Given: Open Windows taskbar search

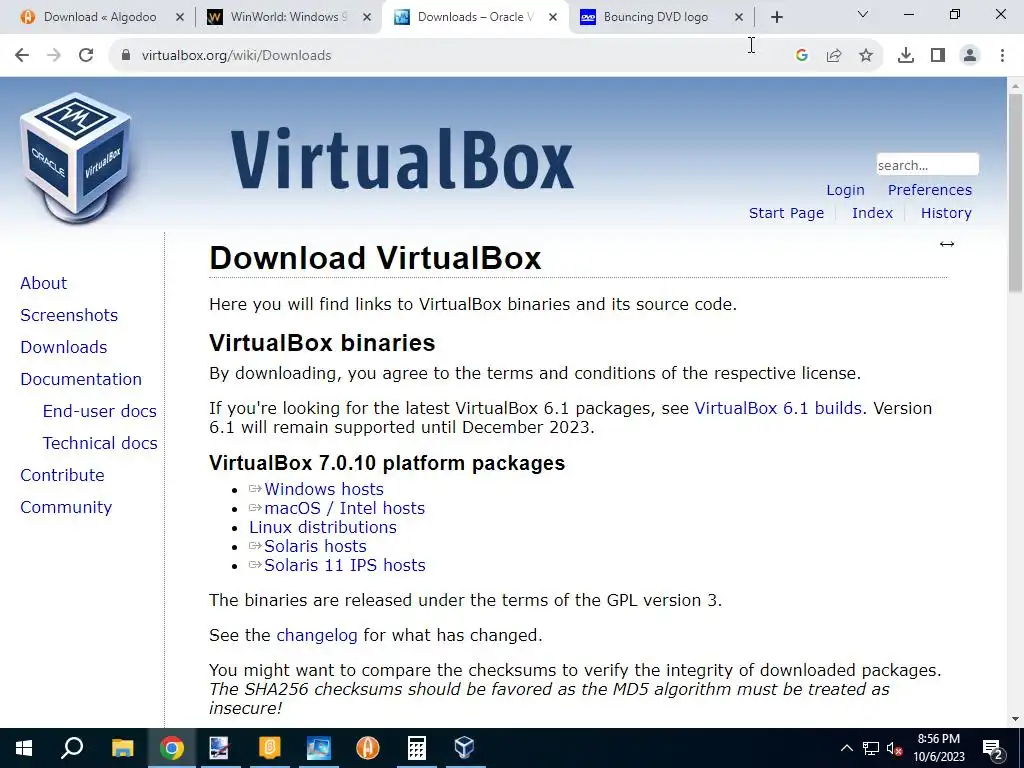Looking at the screenshot, I should 72,748.
